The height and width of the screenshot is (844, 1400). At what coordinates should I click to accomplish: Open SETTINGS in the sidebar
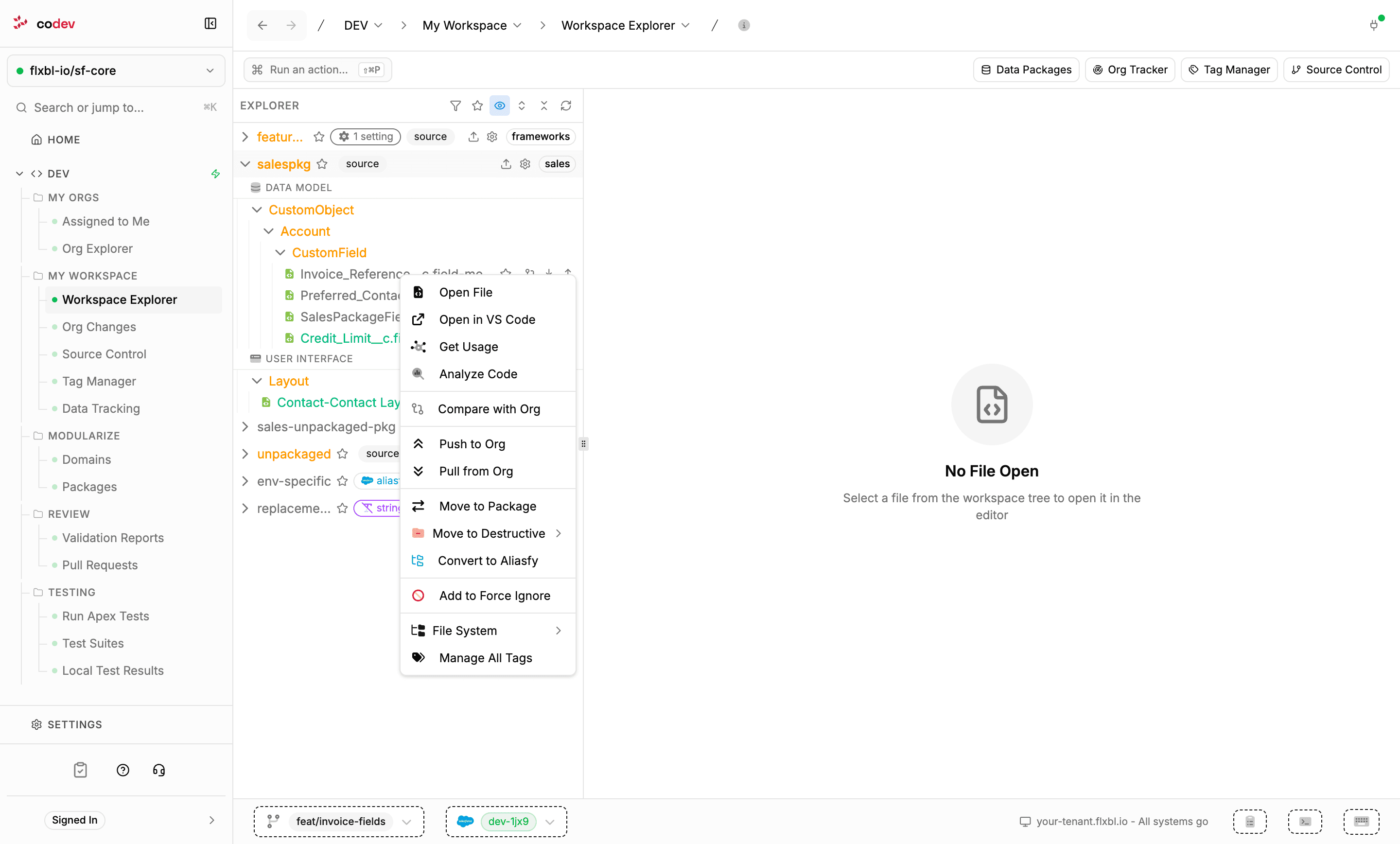point(67,725)
